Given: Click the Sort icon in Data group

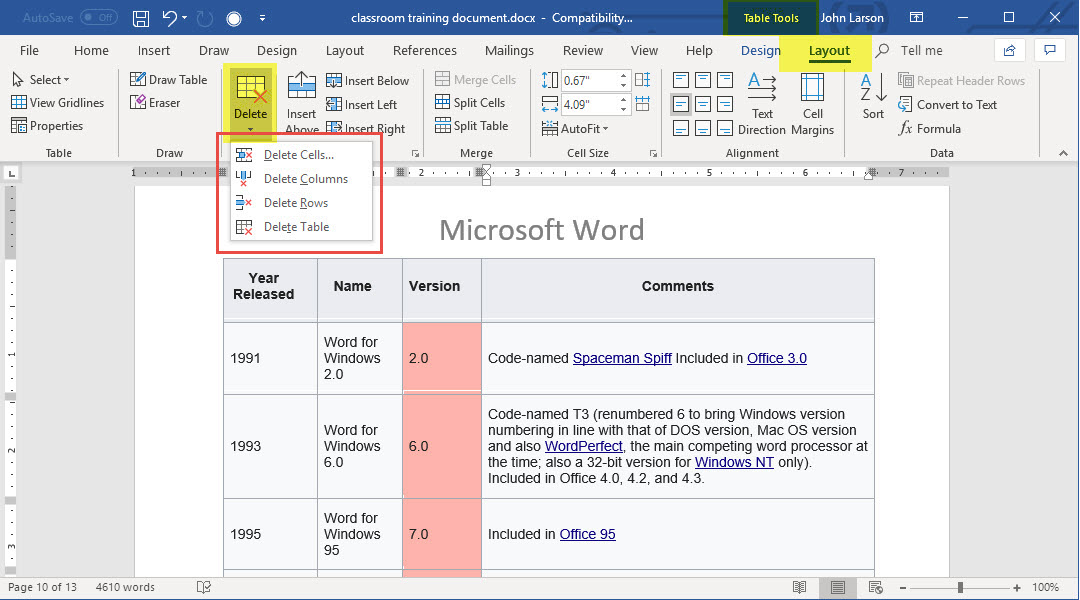Looking at the screenshot, I should click(873, 97).
